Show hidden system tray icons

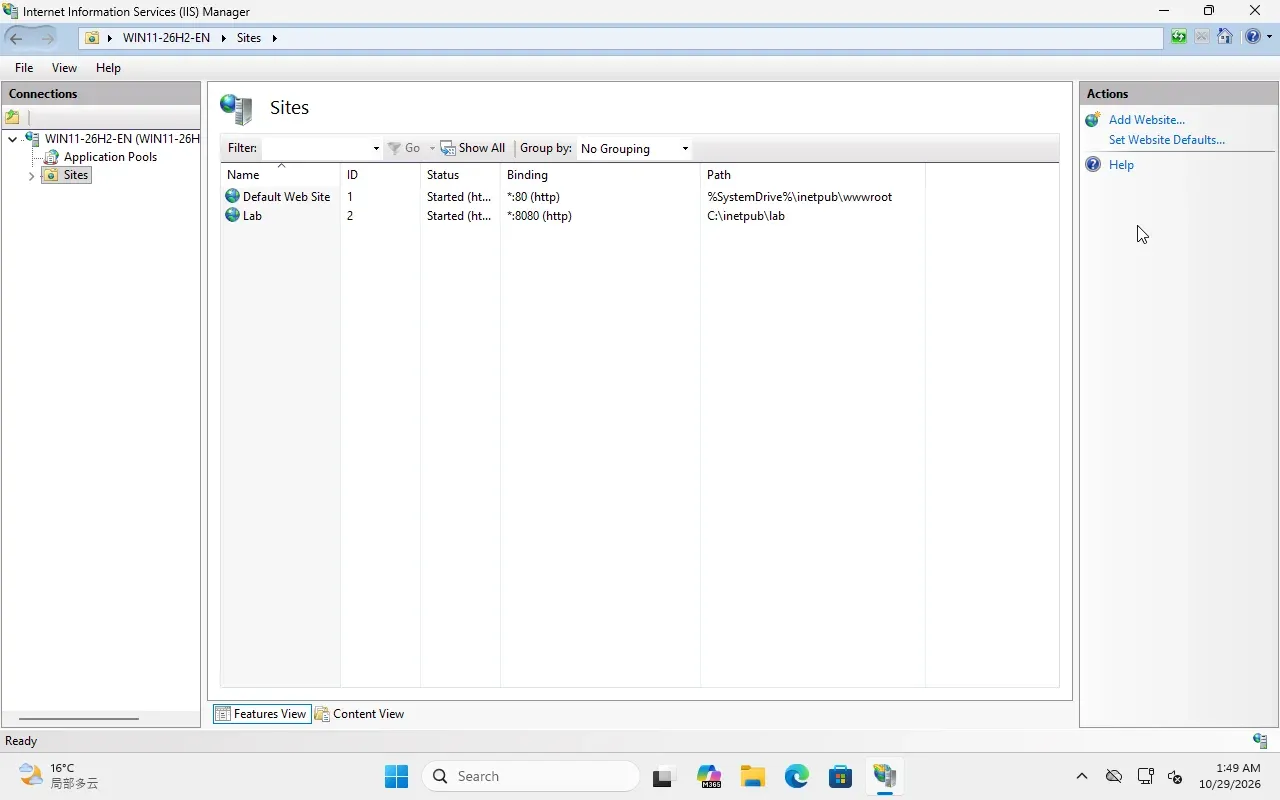pos(1081,776)
